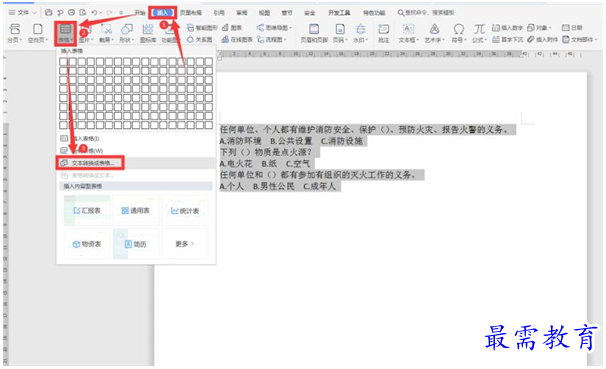The image size is (606, 369).
Task: Open the 空白页 blank page dropdown
Action: [x=37, y=33]
